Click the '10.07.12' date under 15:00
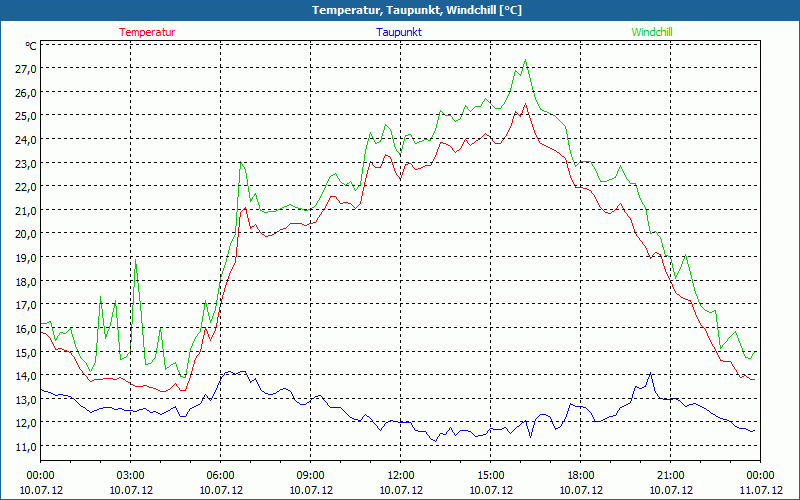This screenshot has height=500, width=800. coord(490,490)
